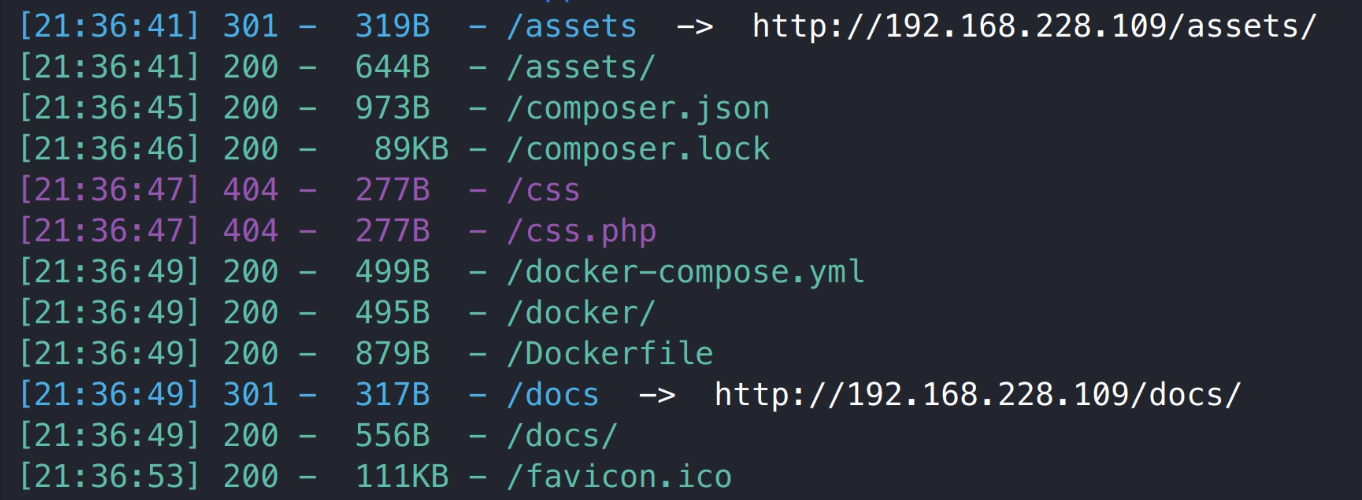Click the /docker/ directory path
This screenshot has width=1362, height=500.
coord(581,312)
